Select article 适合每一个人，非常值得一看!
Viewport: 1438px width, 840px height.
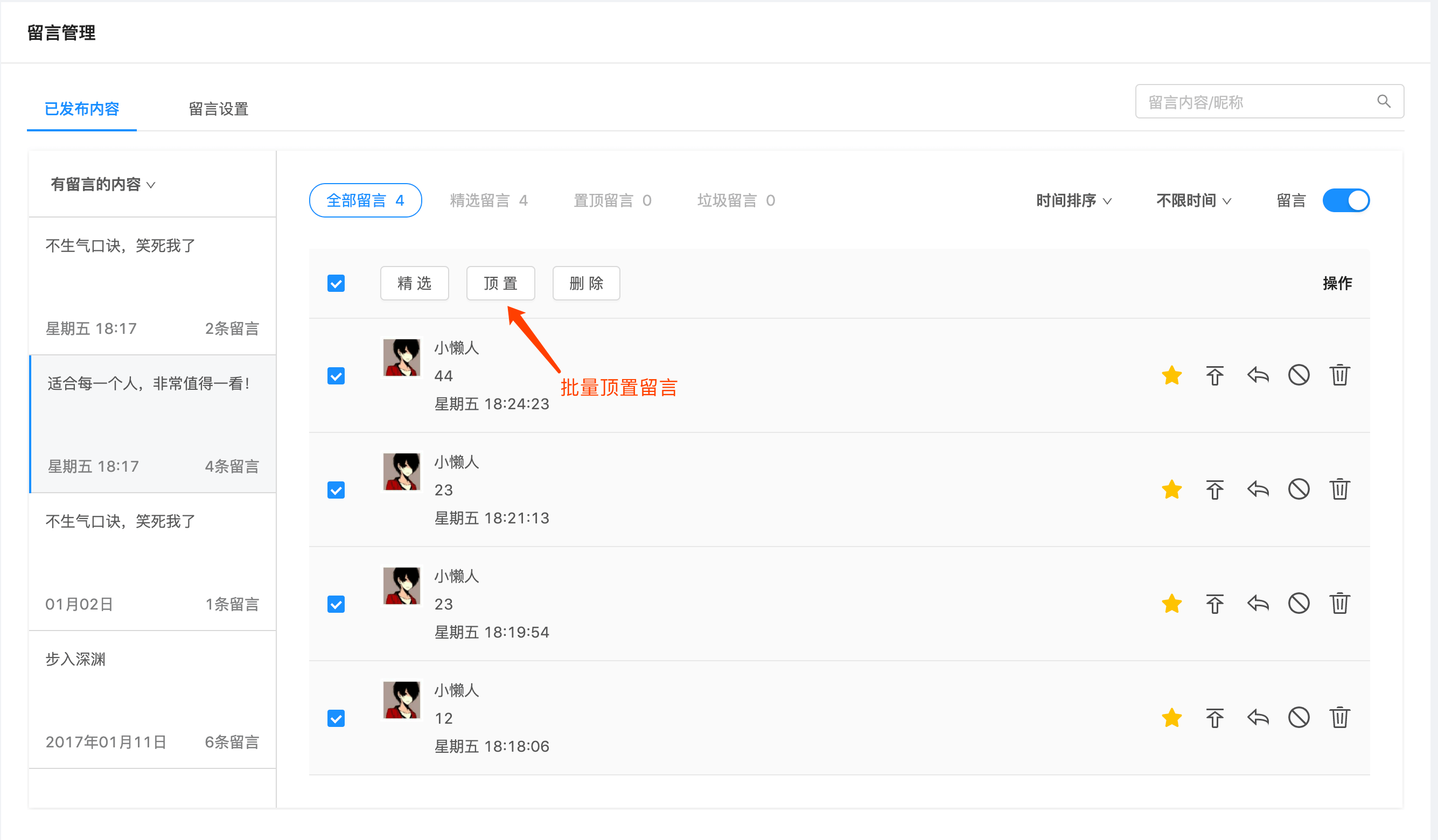click(152, 424)
